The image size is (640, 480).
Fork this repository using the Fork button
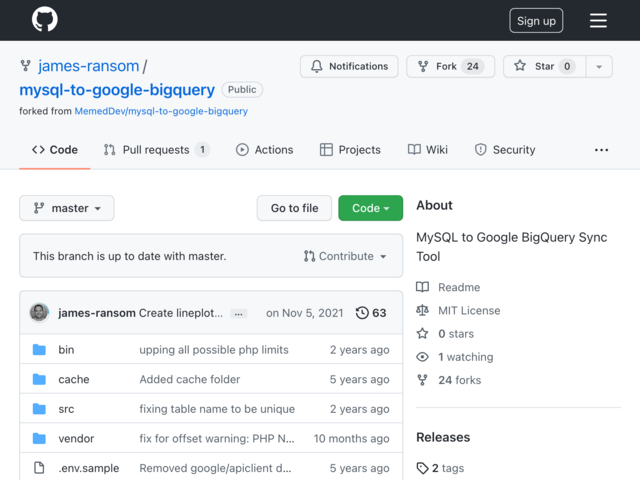point(450,66)
